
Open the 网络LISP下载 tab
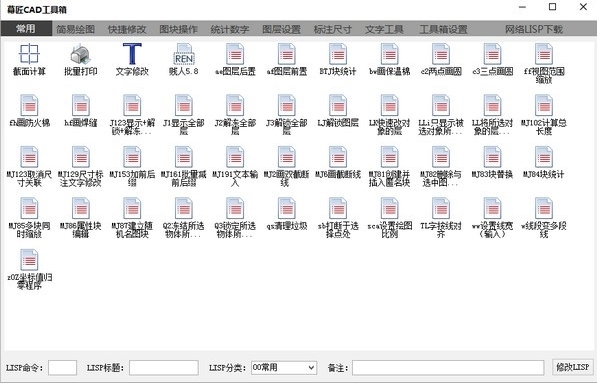coord(534,29)
